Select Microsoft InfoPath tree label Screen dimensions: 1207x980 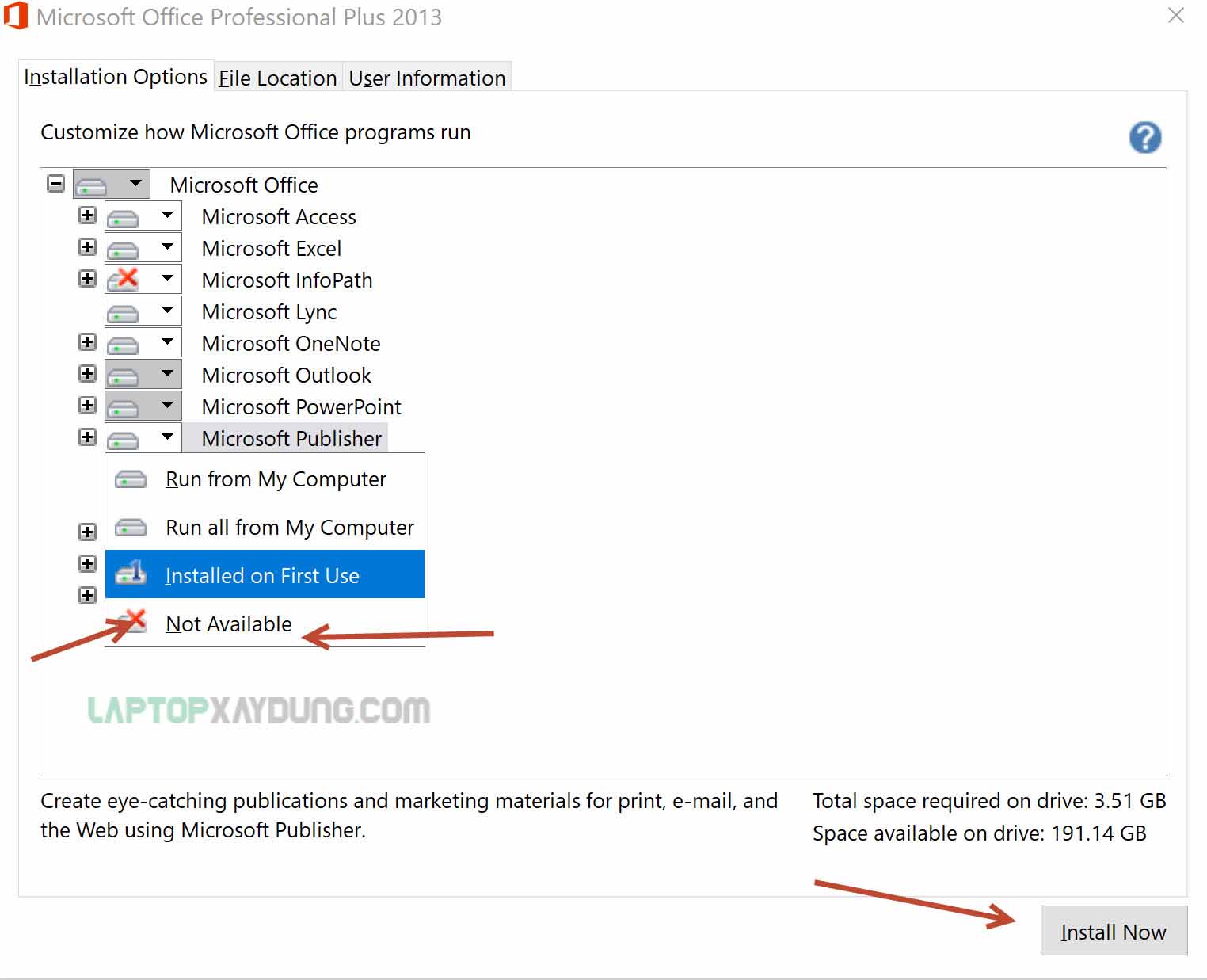pos(287,280)
